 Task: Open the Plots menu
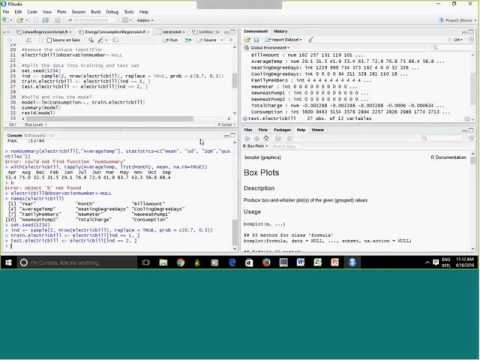pos(62,12)
